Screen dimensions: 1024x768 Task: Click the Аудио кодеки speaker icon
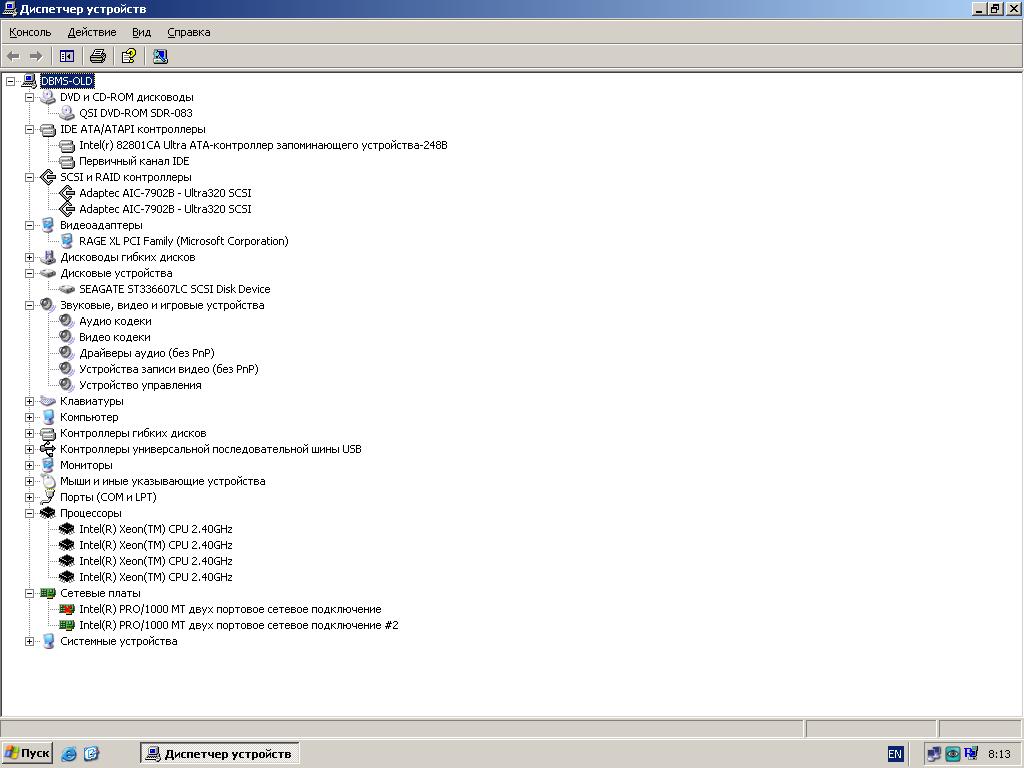click(67, 321)
